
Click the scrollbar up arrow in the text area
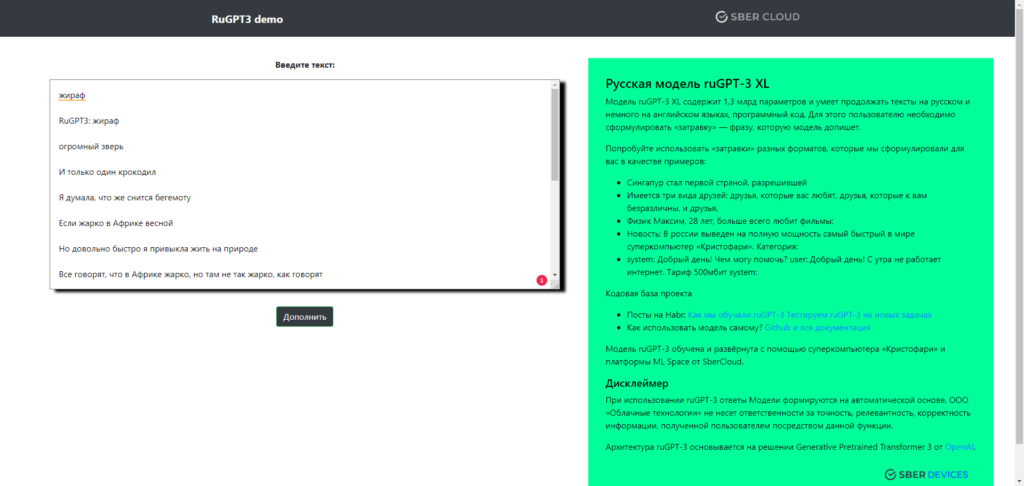pyautogui.click(x=555, y=86)
